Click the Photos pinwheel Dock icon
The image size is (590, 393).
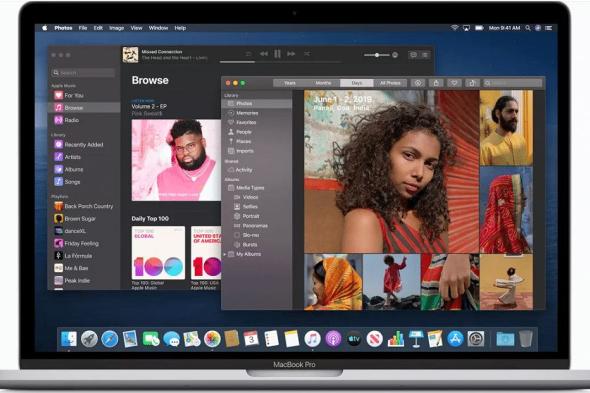(x=212, y=339)
